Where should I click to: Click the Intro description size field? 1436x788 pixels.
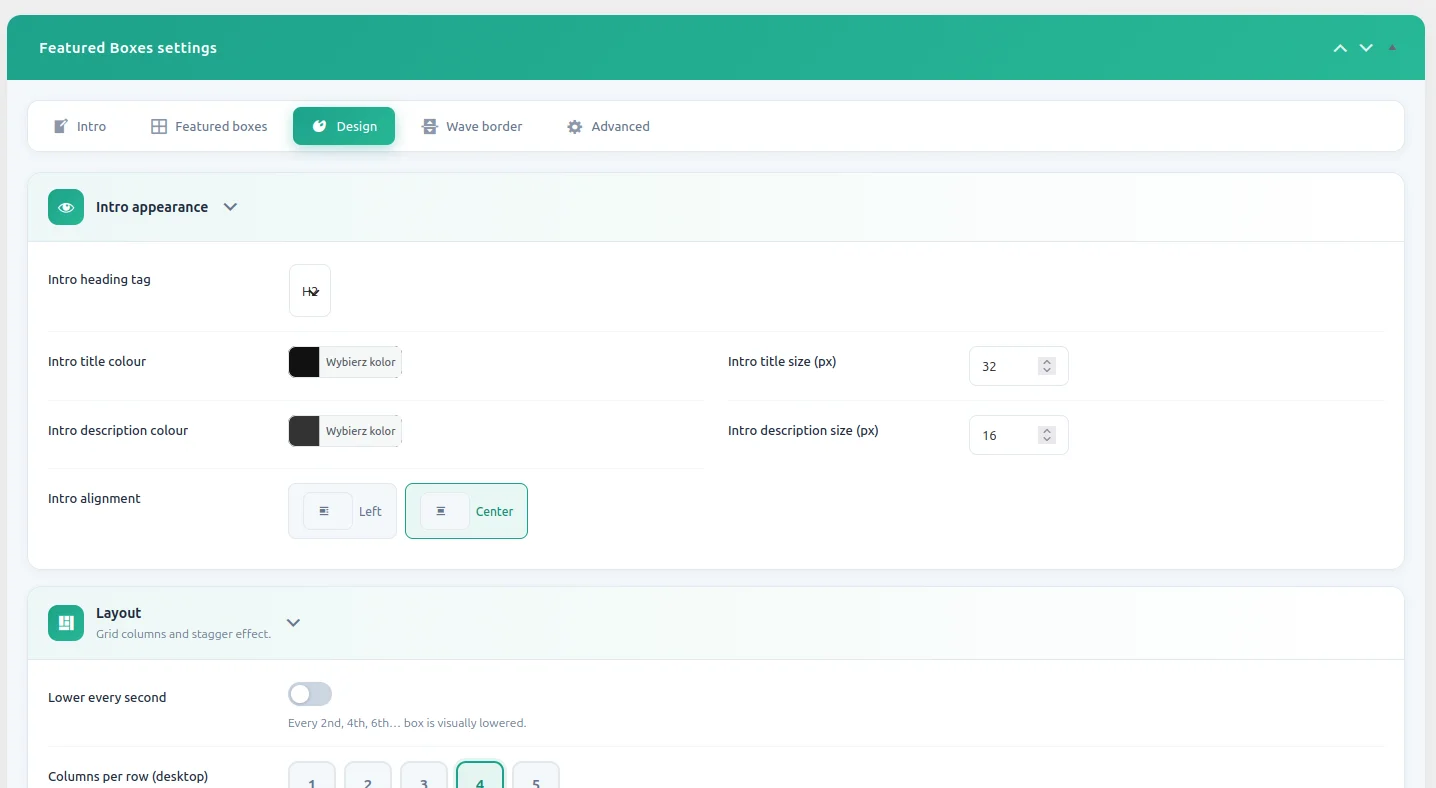pyautogui.click(x=1019, y=435)
